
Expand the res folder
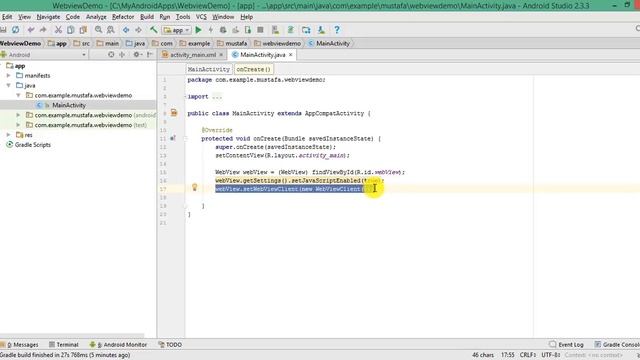[9, 135]
